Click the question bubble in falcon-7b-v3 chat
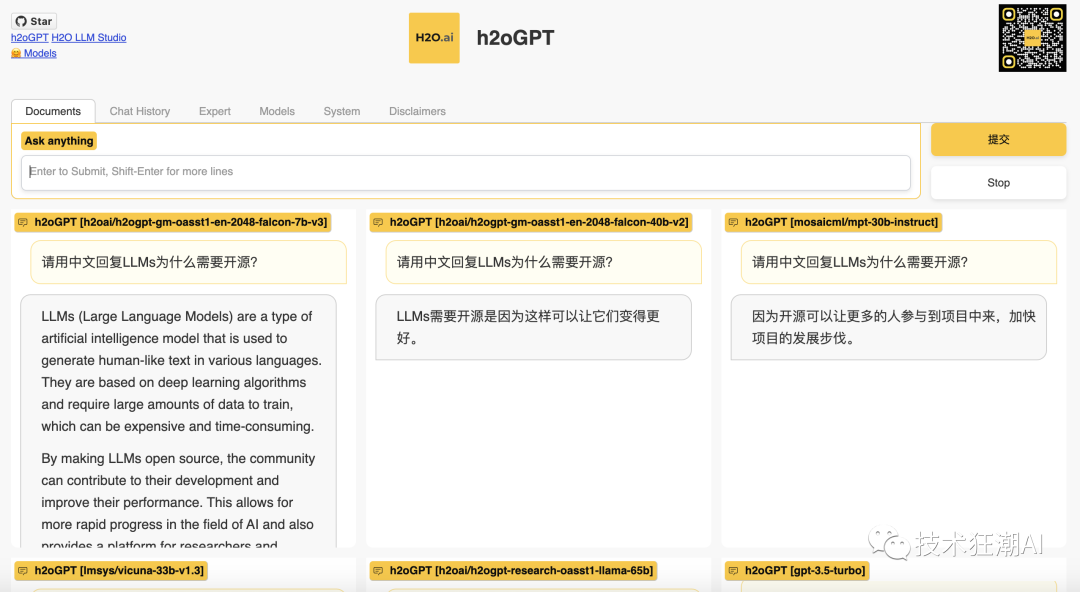Viewport: 1080px width, 592px height. 189,262
